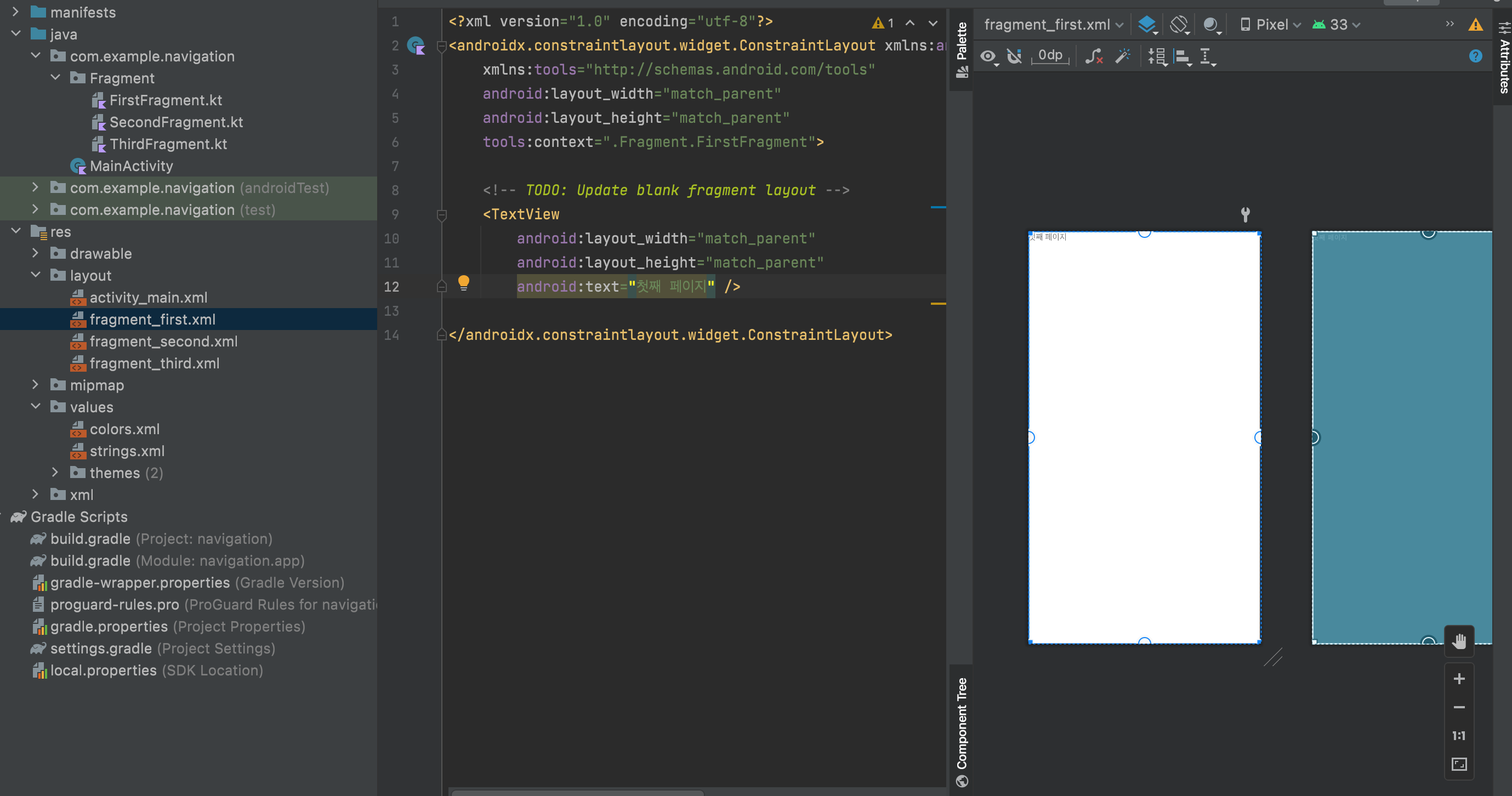Collapse the layout folder in project tree

[36, 275]
